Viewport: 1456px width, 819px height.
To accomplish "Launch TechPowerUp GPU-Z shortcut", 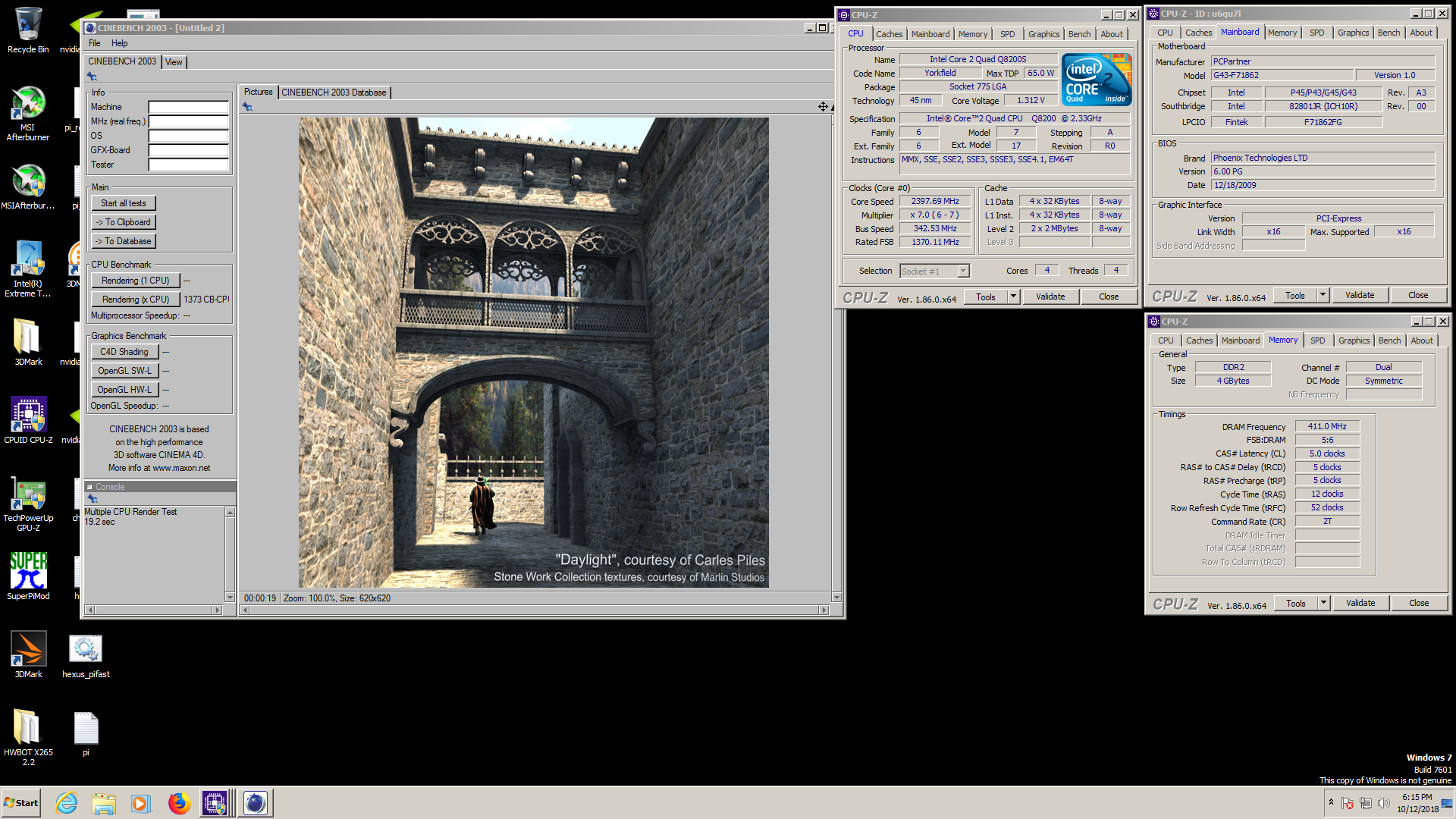I will tap(28, 504).
